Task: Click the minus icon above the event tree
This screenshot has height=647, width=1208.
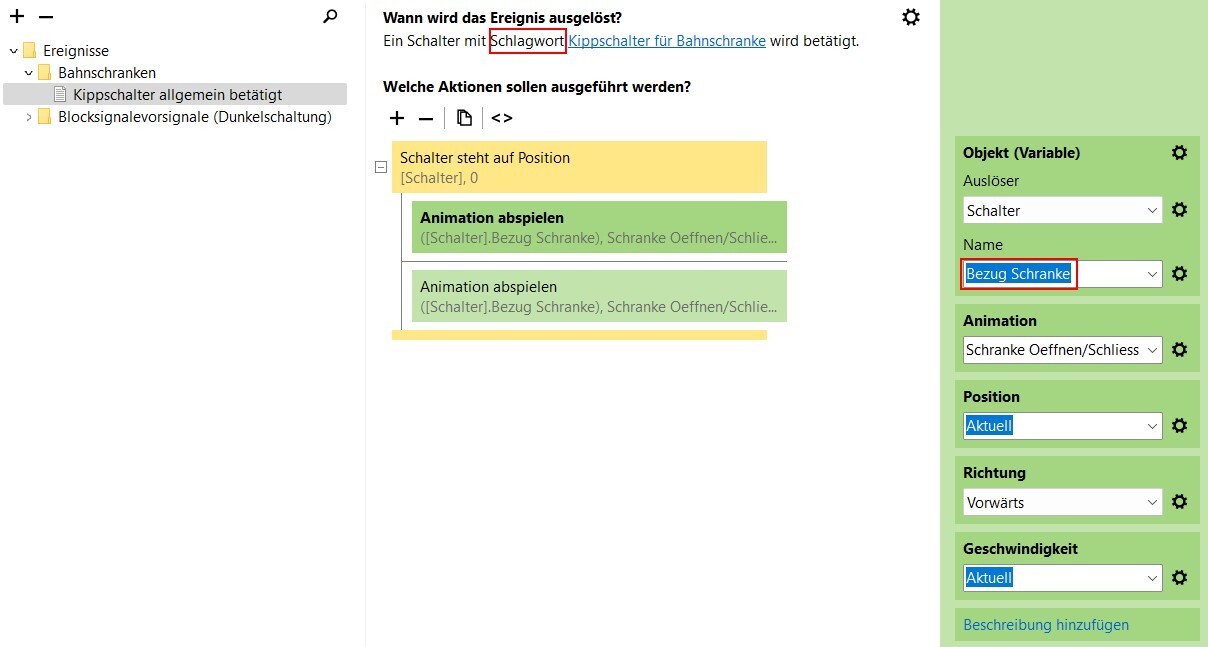Action: [46, 17]
